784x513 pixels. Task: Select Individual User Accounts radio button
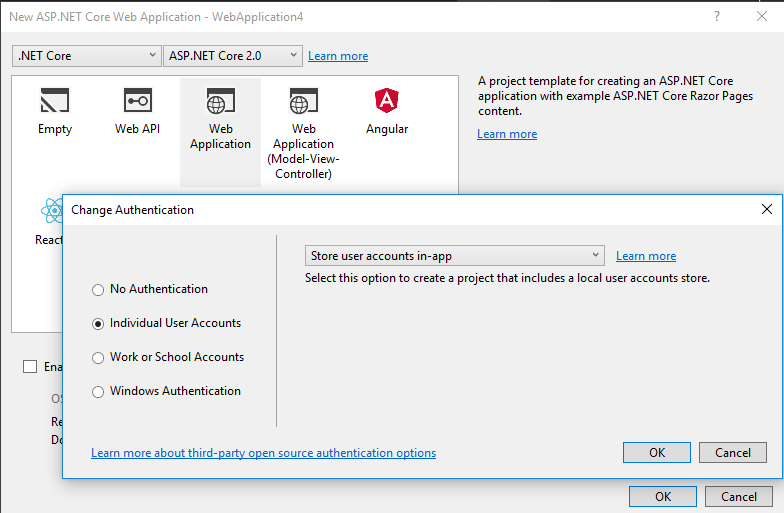coord(98,324)
